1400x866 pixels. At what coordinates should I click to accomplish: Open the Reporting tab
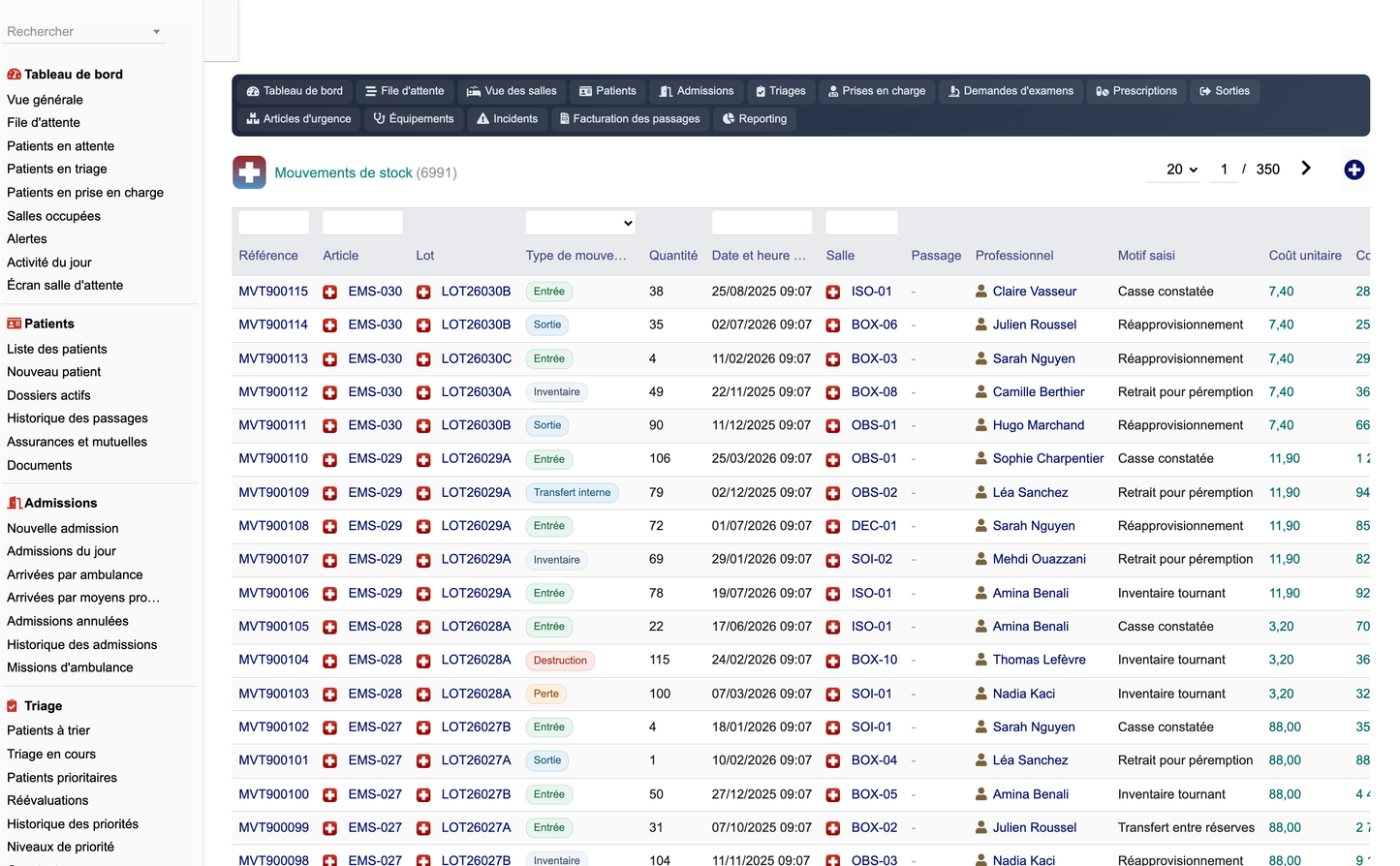[x=755, y=119]
